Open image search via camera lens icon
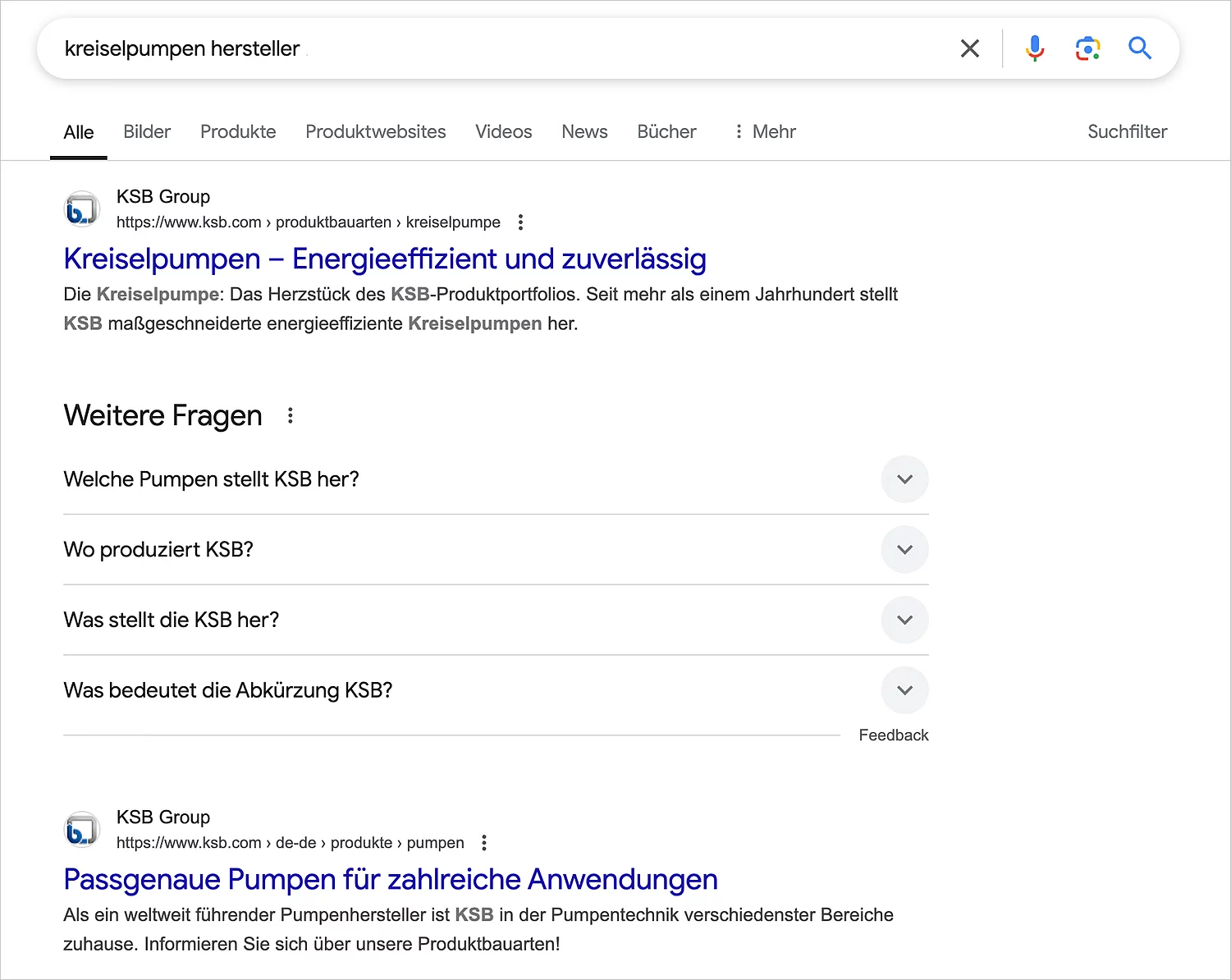 pyautogui.click(x=1087, y=48)
